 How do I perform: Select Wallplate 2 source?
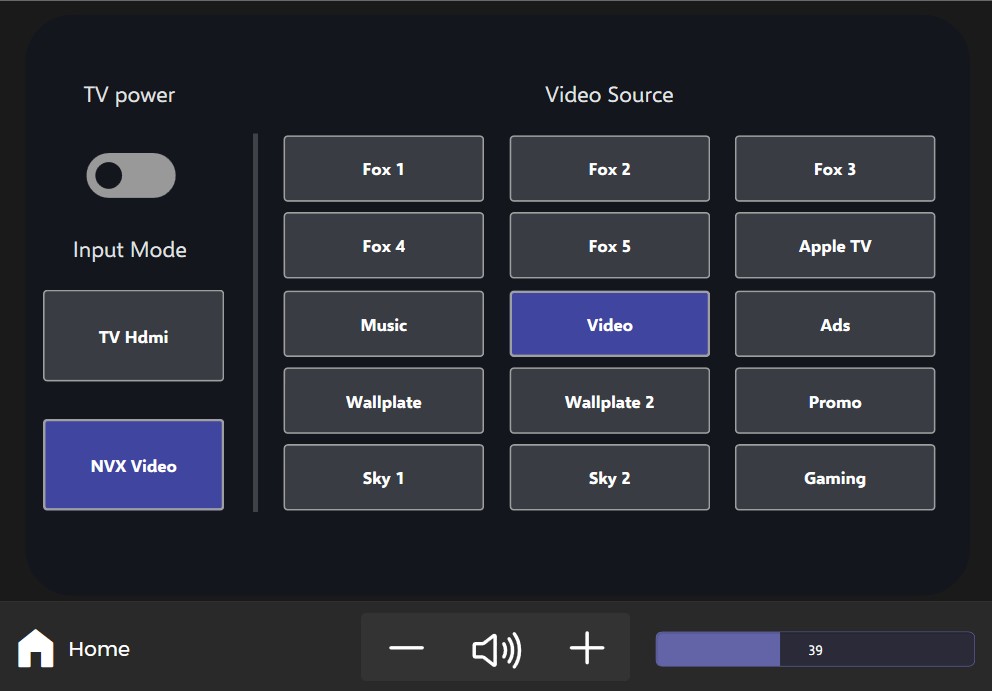pyautogui.click(x=609, y=400)
